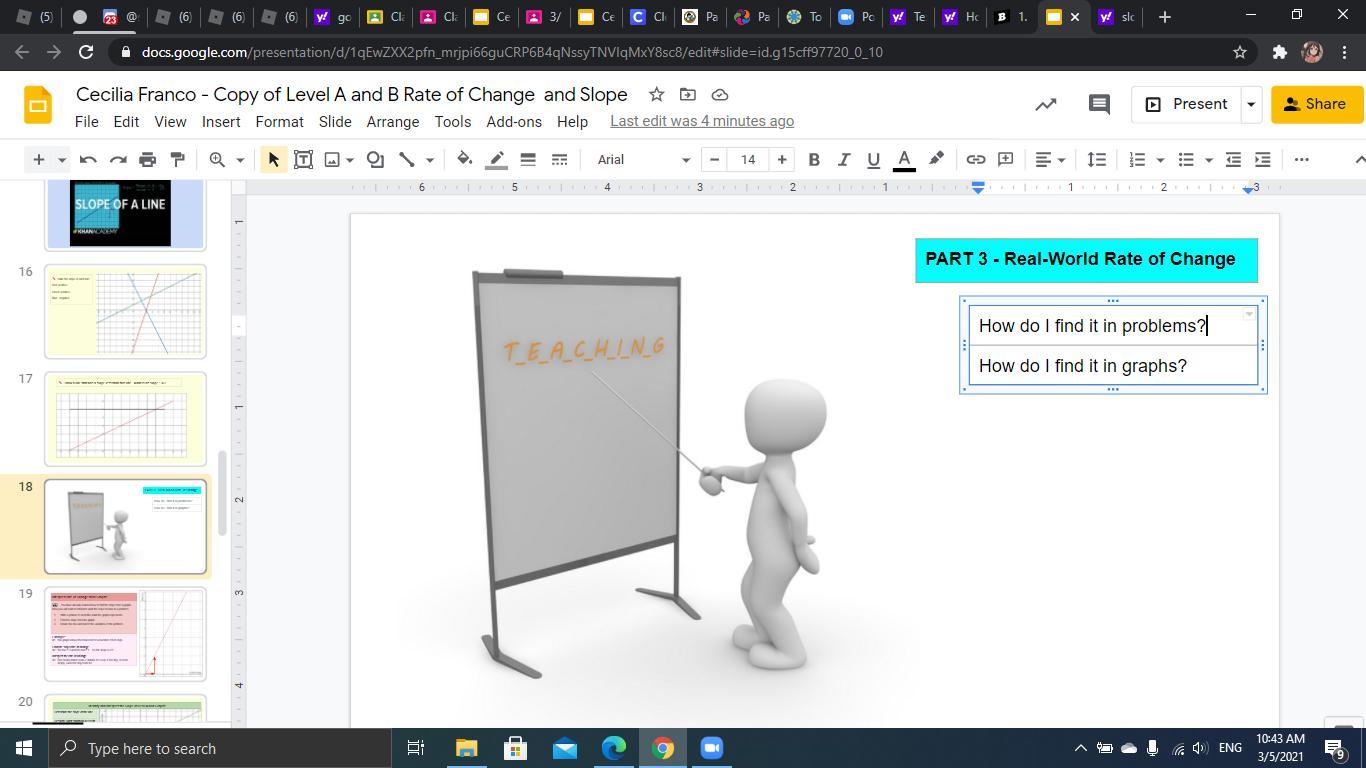The image size is (1366, 768).
Task: Click the zoom magnifier tool
Action: coord(217,160)
